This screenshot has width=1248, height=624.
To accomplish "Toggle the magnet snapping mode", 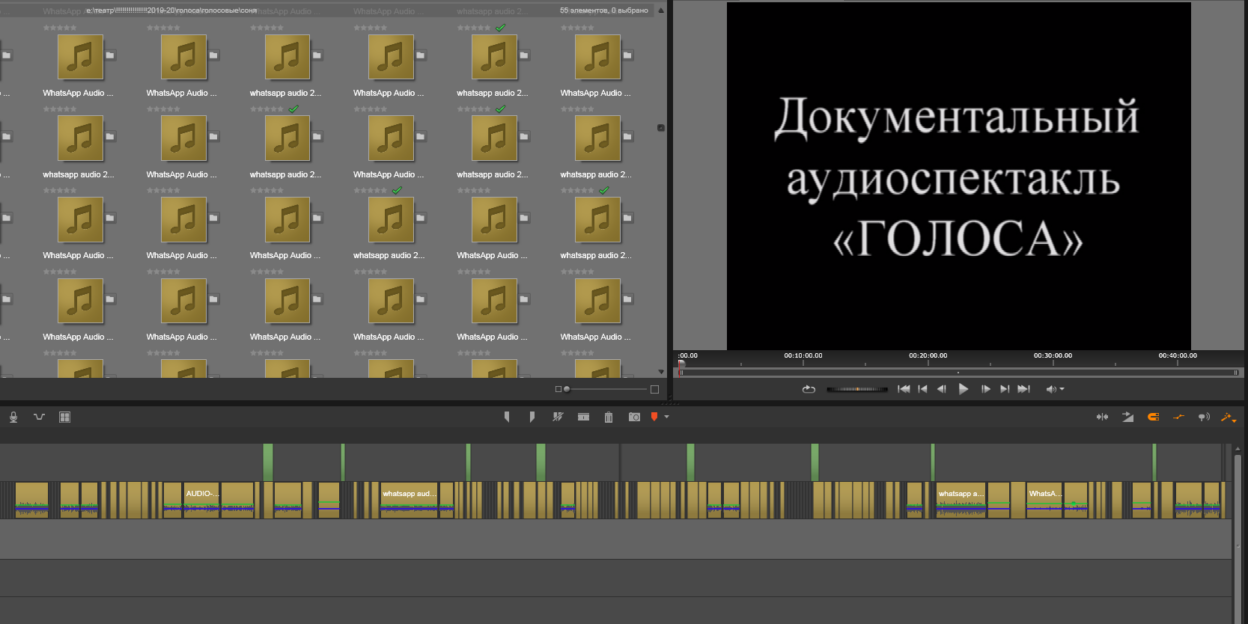I will point(1153,417).
